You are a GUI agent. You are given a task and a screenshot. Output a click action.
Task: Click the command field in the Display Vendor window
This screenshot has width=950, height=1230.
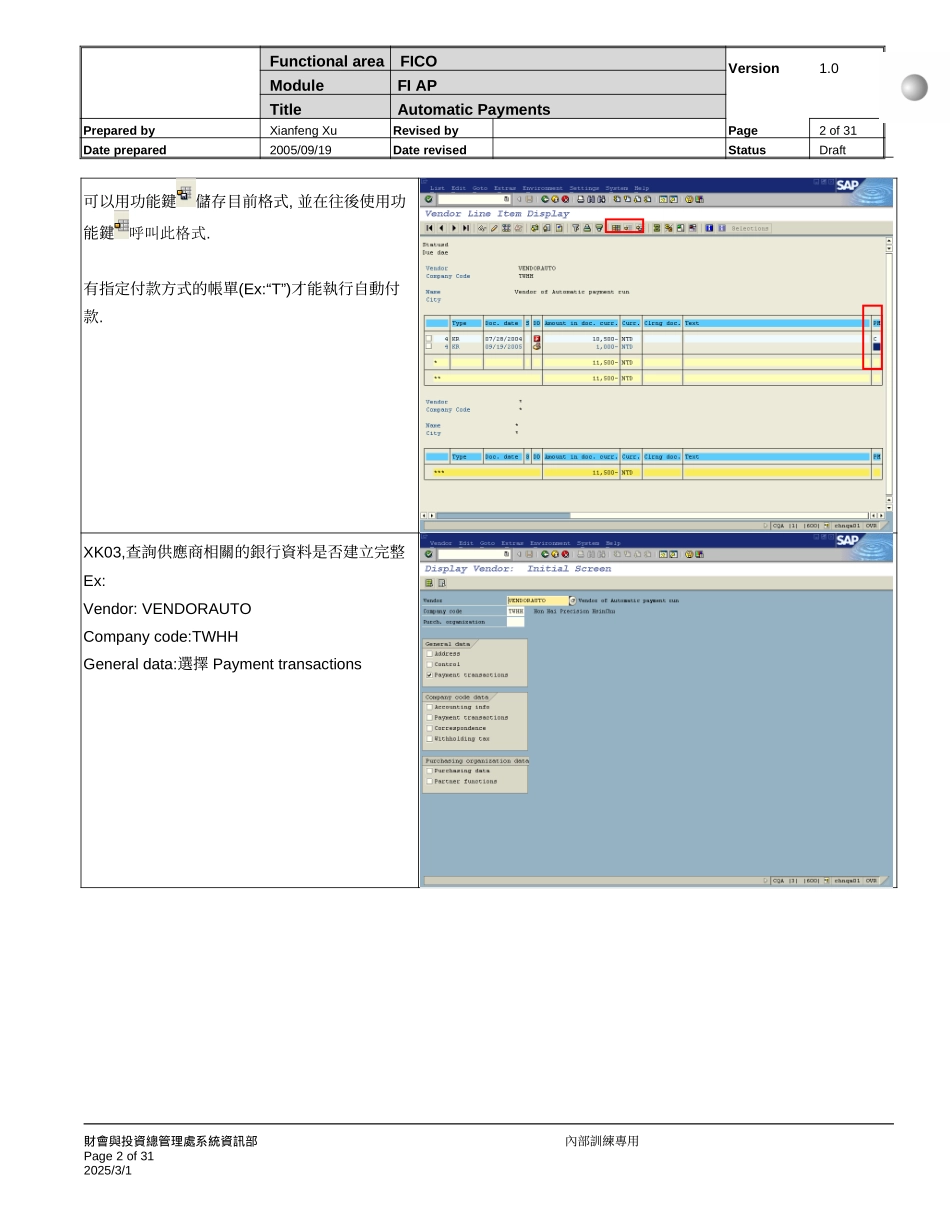(x=474, y=554)
